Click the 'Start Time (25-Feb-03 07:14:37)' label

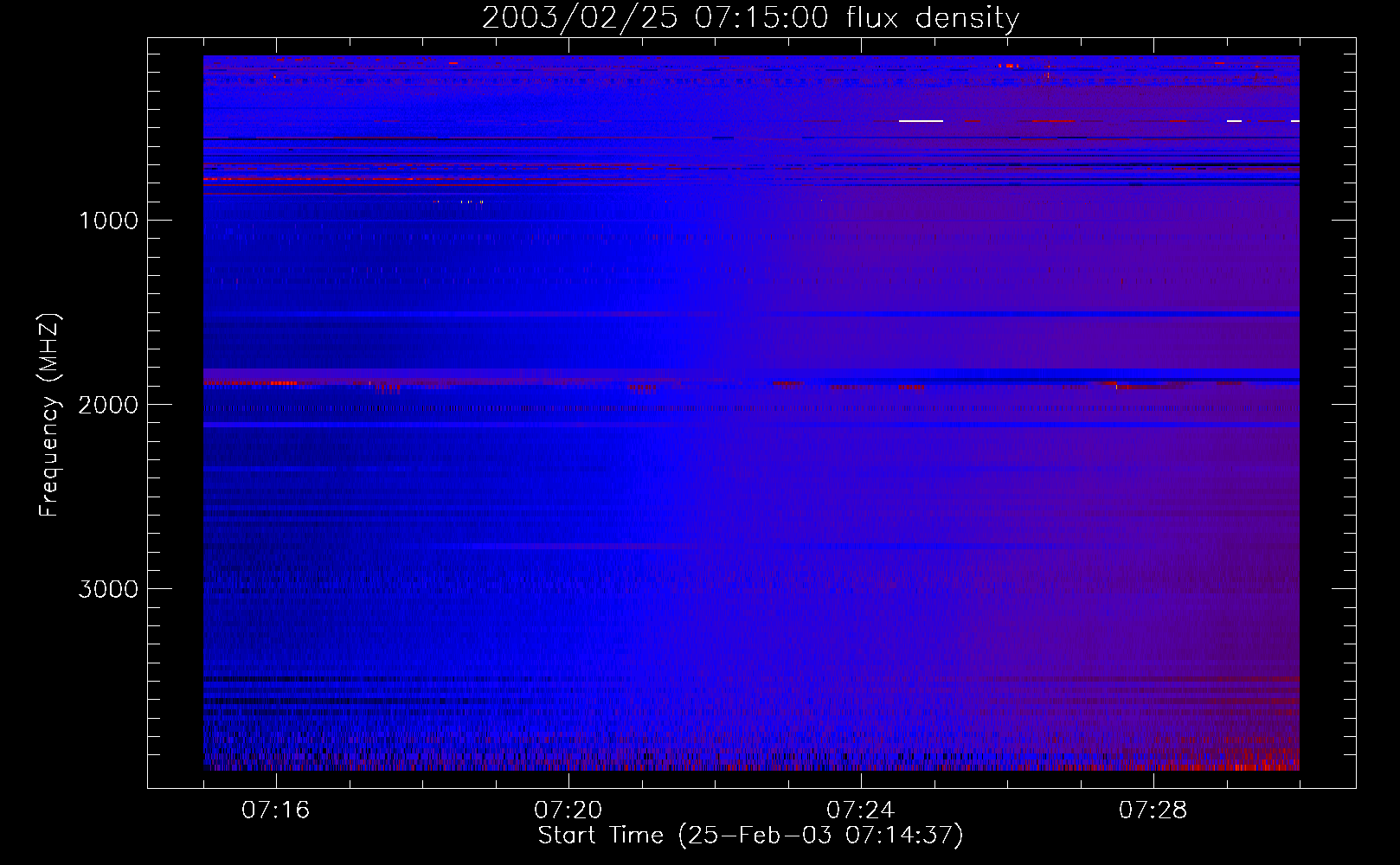pyautogui.click(x=750, y=836)
